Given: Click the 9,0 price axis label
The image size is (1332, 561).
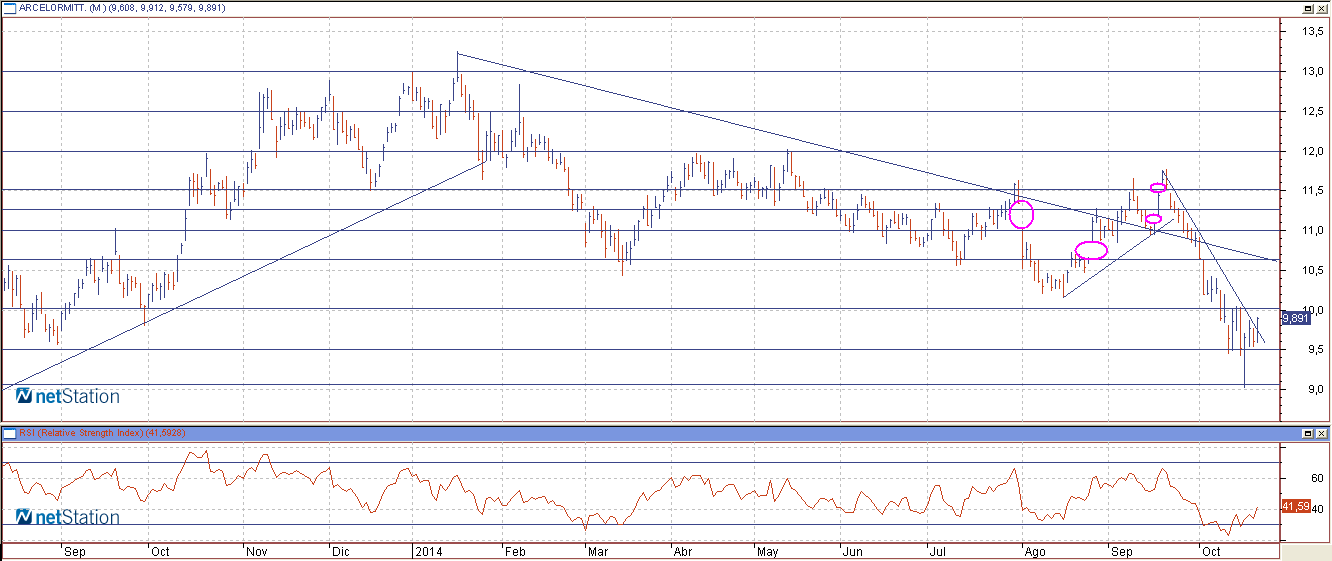Looking at the screenshot, I should click(1315, 389).
